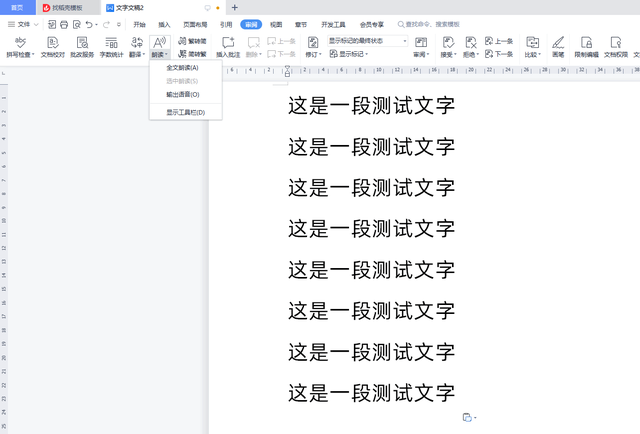This screenshot has height=434, width=640.
Task: Switch to the 首页 home tab
Action: click(x=18, y=8)
